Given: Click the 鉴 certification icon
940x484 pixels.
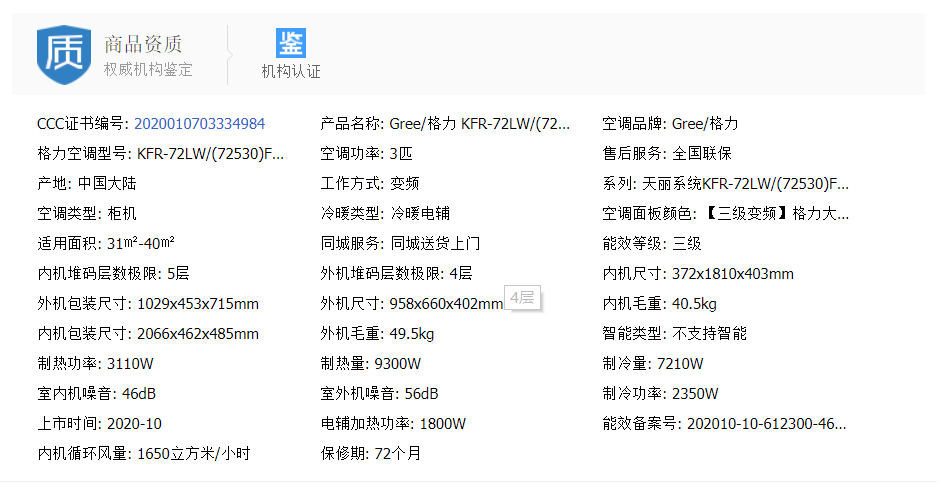Looking at the screenshot, I should pos(291,43).
